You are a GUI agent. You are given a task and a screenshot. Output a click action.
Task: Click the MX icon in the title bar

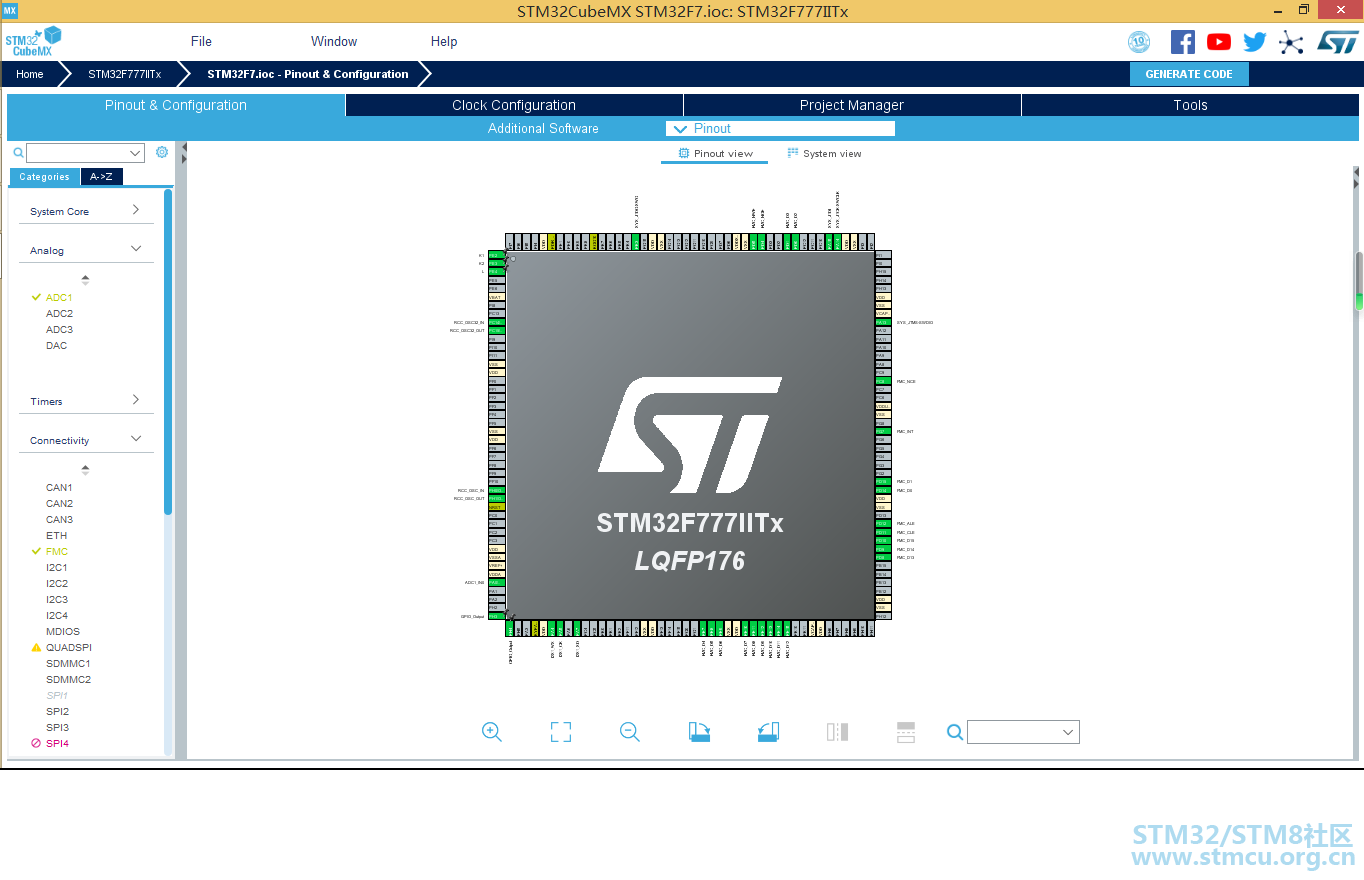[10, 10]
